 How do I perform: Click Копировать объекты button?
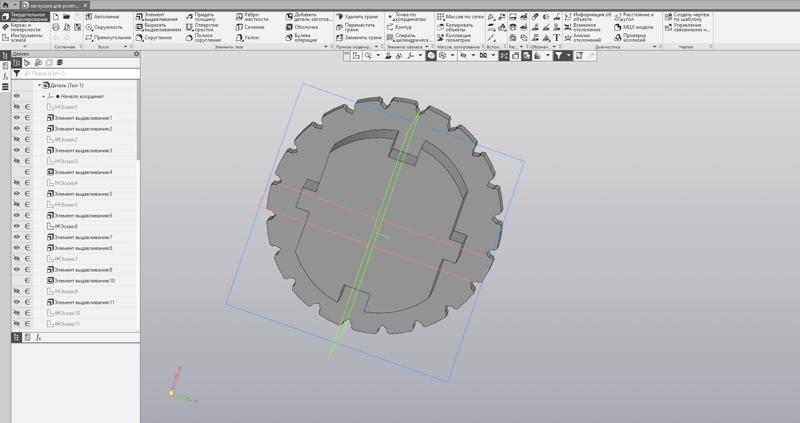point(455,27)
